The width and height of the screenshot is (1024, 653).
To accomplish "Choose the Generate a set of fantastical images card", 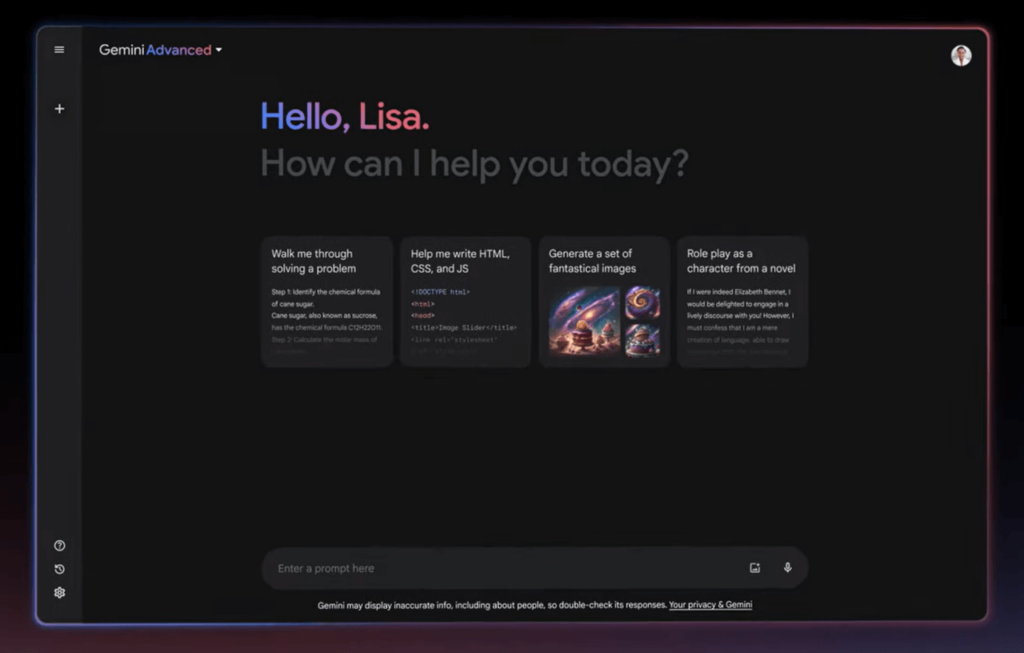I will tap(604, 302).
